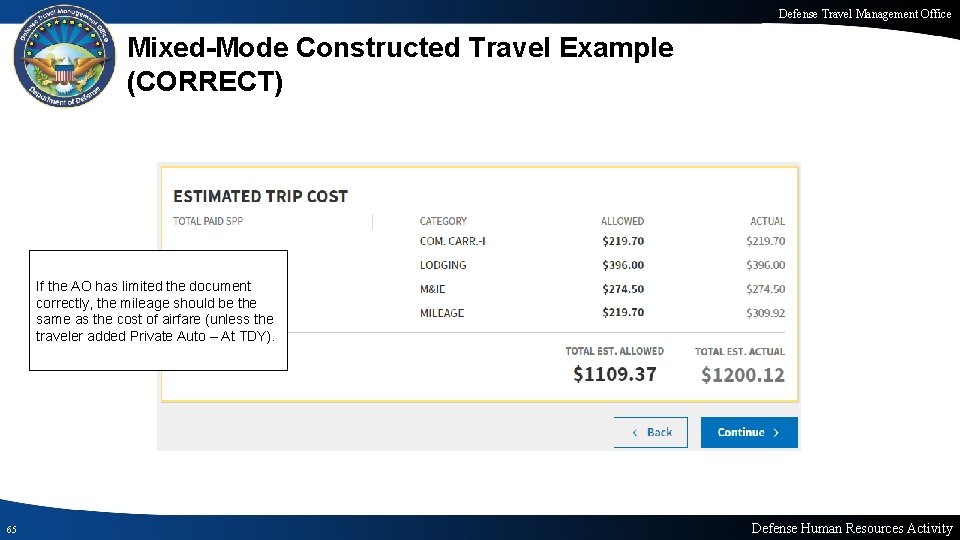
Task: Select the COM. CARR.-I category row
Action: tap(452, 241)
